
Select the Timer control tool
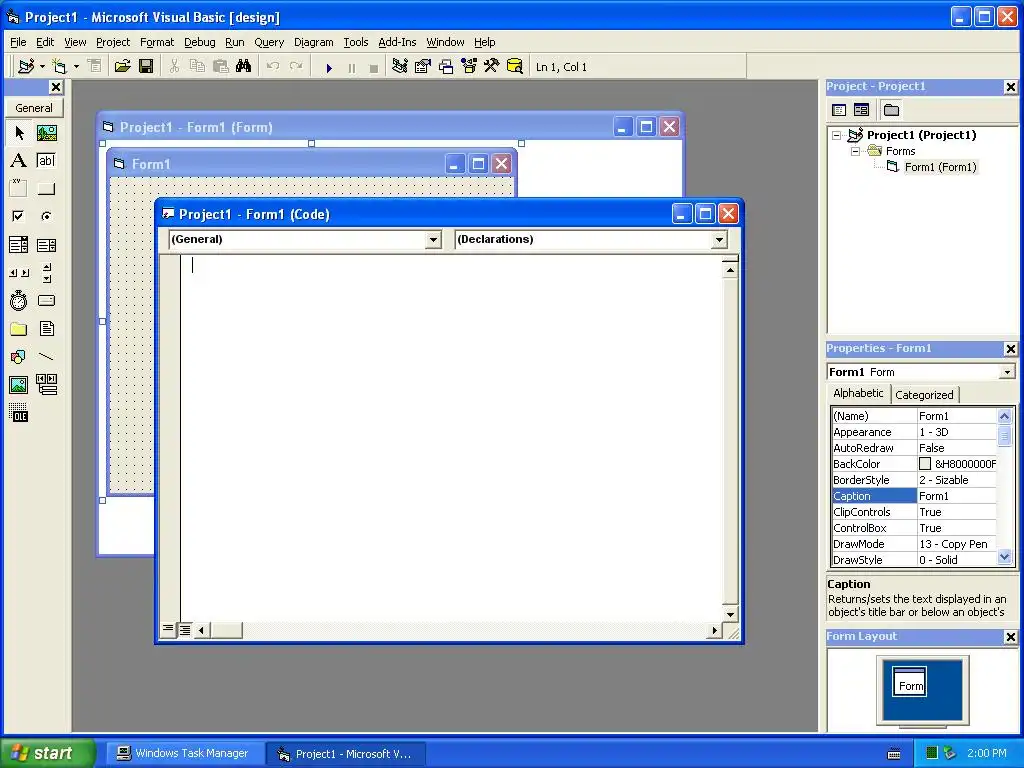pyautogui.click(x=19, y=300)
